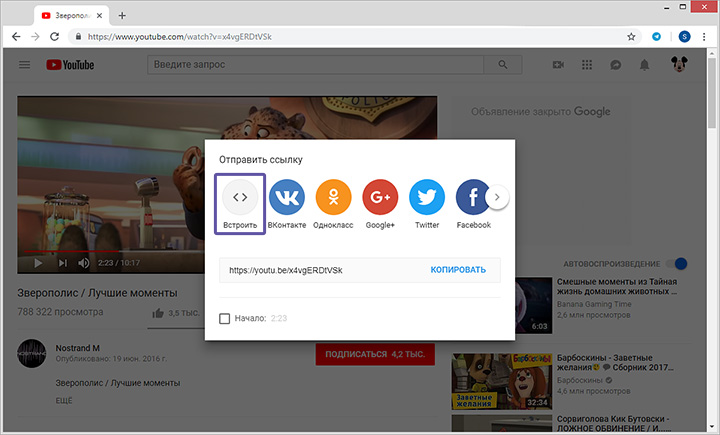Close the Зверополис browser tab
The height and width of the screenshot is (435, 720).
[99, 16]
